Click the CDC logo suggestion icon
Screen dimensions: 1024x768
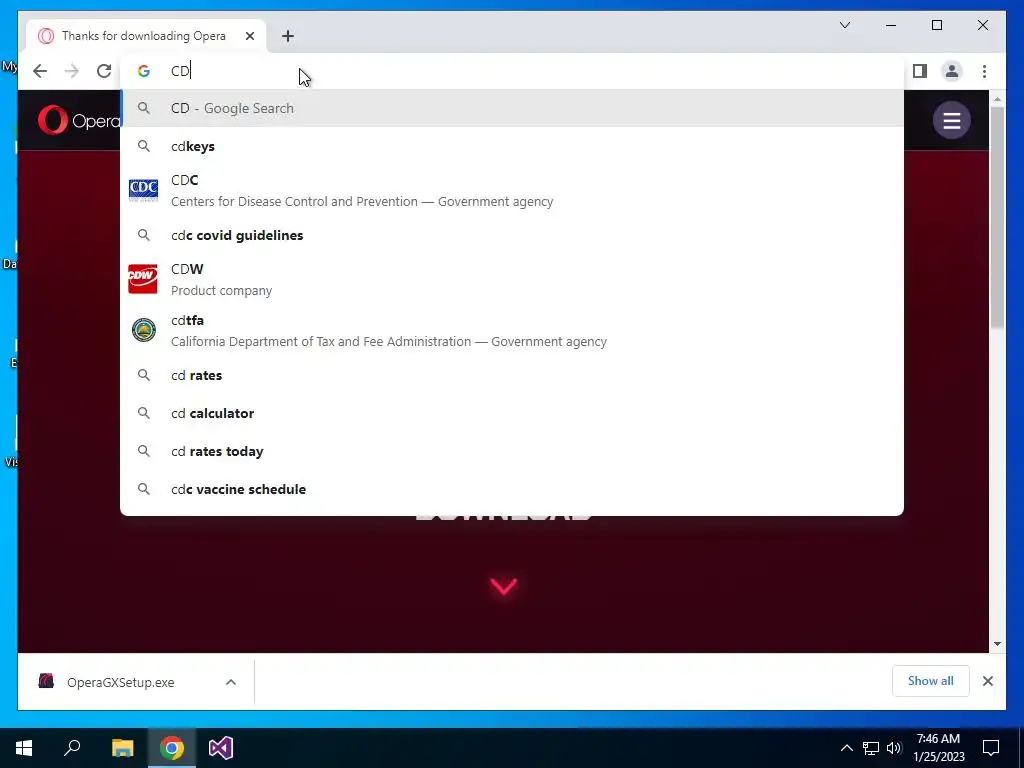(x=144, y=190)
